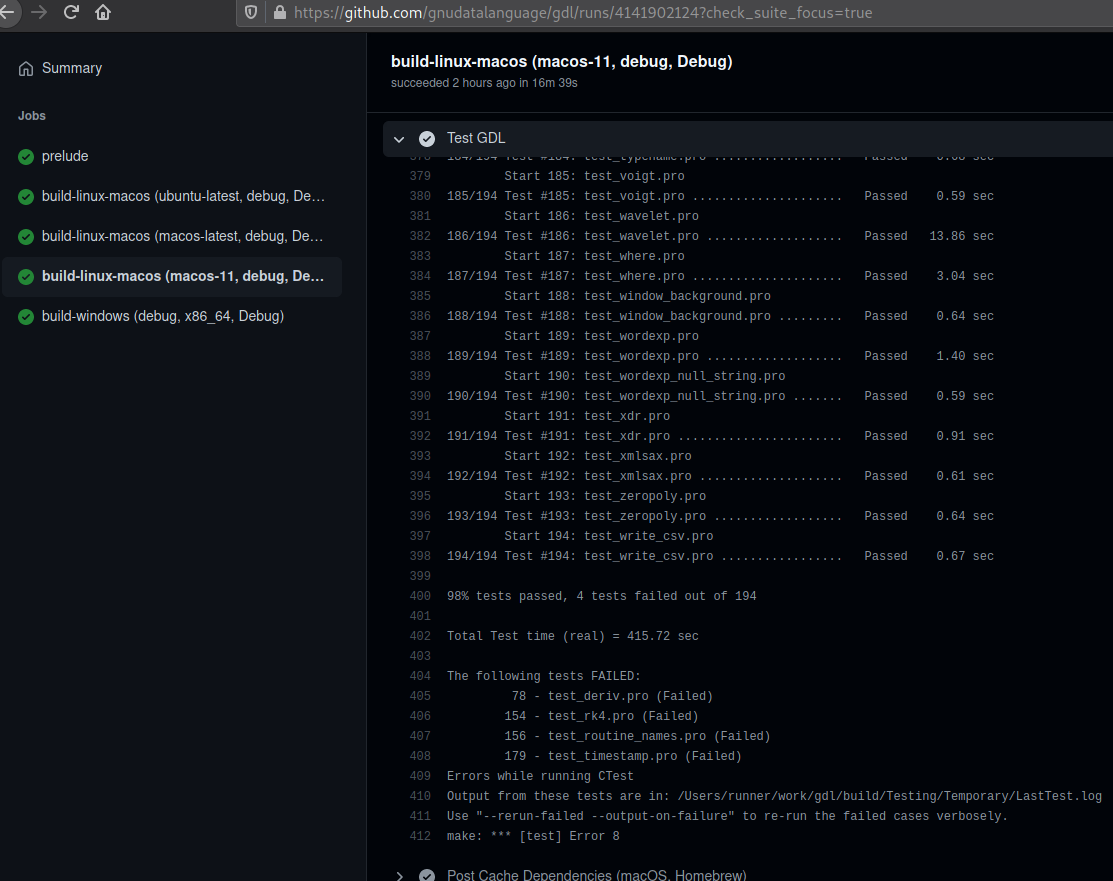Click 'Total Test time (real) = 415.72 sec'
The height and width of the screenshot is (881, 1113).
coord(572,636)
